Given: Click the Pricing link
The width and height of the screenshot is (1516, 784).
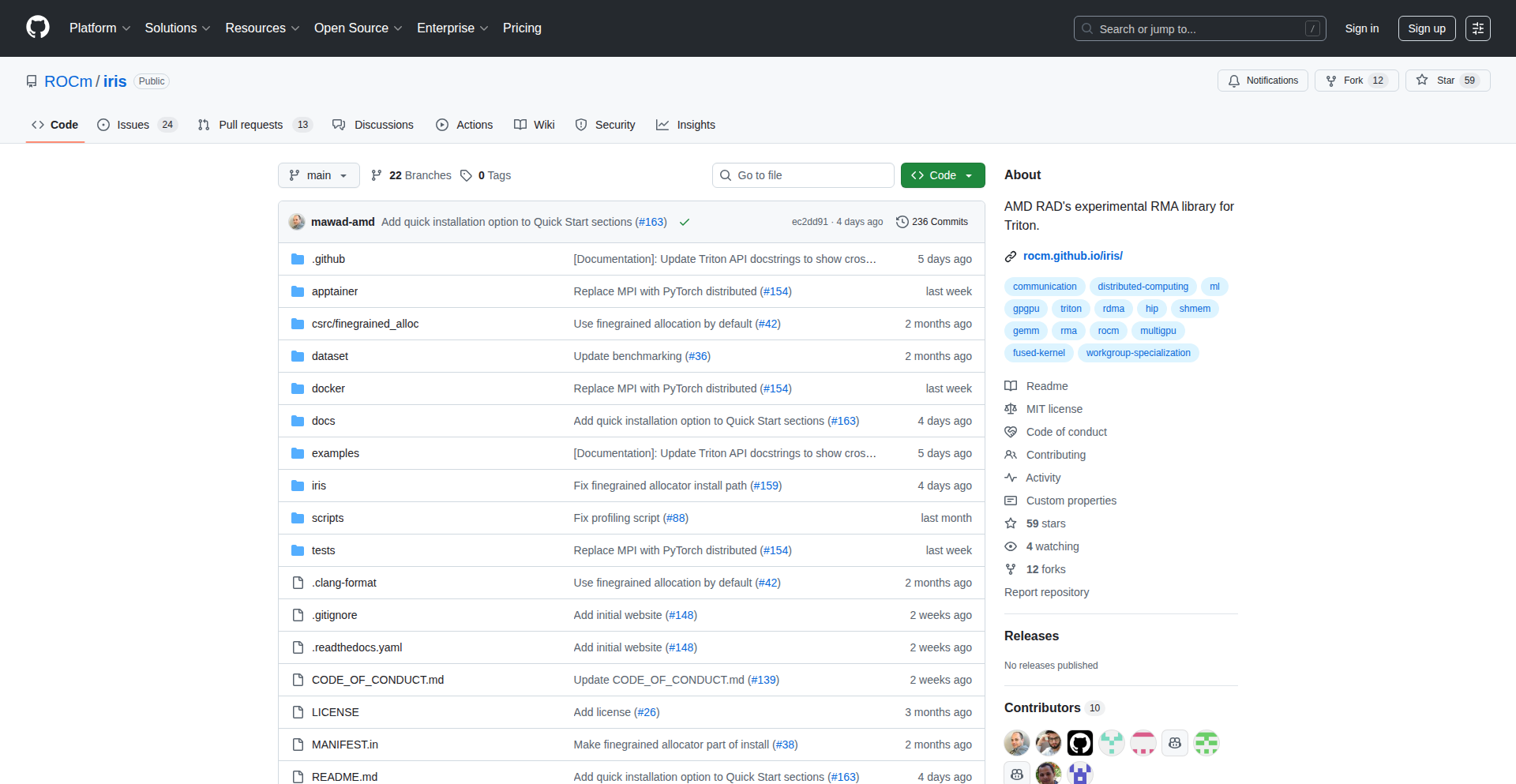Looking at the screenshot, I should click(x=522, y=28).
